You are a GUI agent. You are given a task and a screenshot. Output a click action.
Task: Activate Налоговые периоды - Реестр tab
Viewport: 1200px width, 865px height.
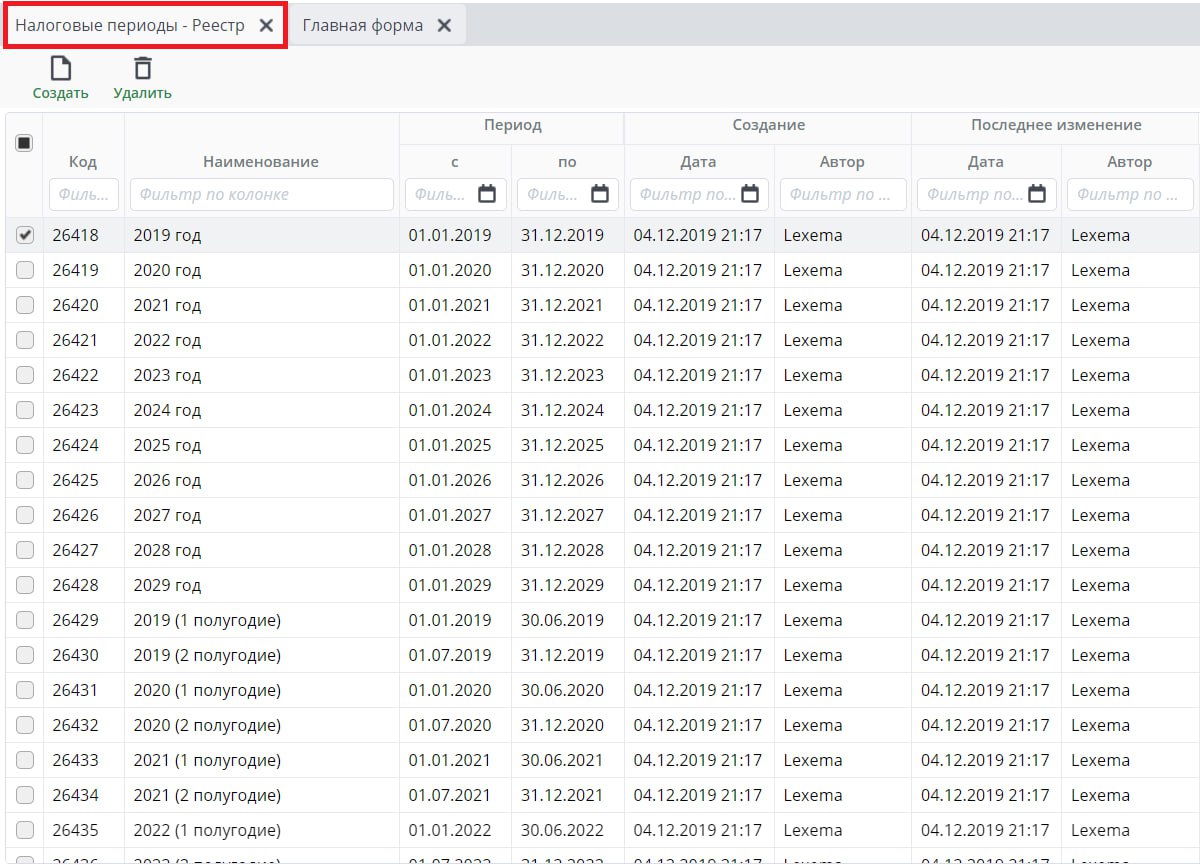pos(130,26)
